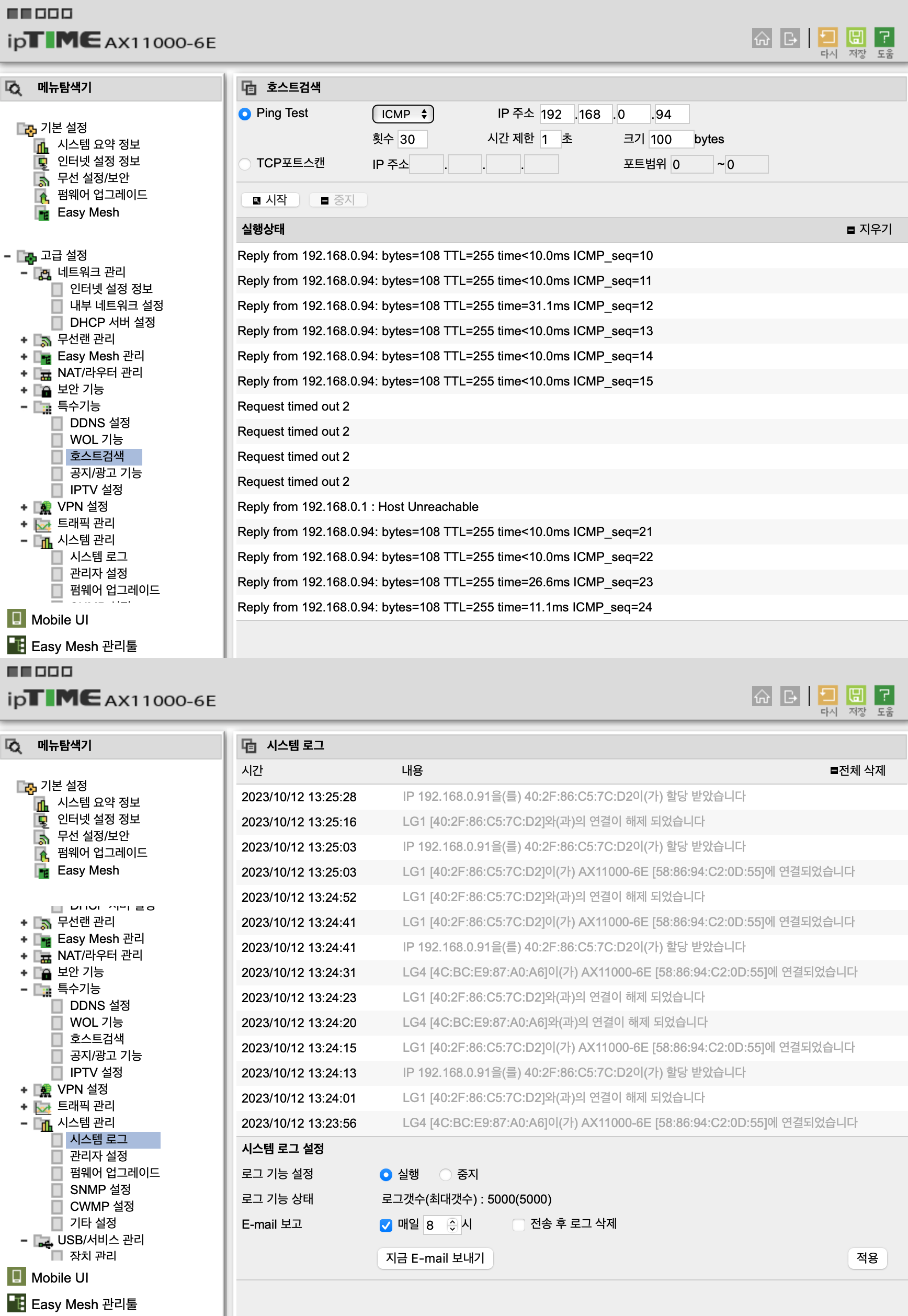The height and width of the screenshot is (1316, 908).
Task: Collapse the USB/서비스 관리 tree node
Action: click(24, 1240)
